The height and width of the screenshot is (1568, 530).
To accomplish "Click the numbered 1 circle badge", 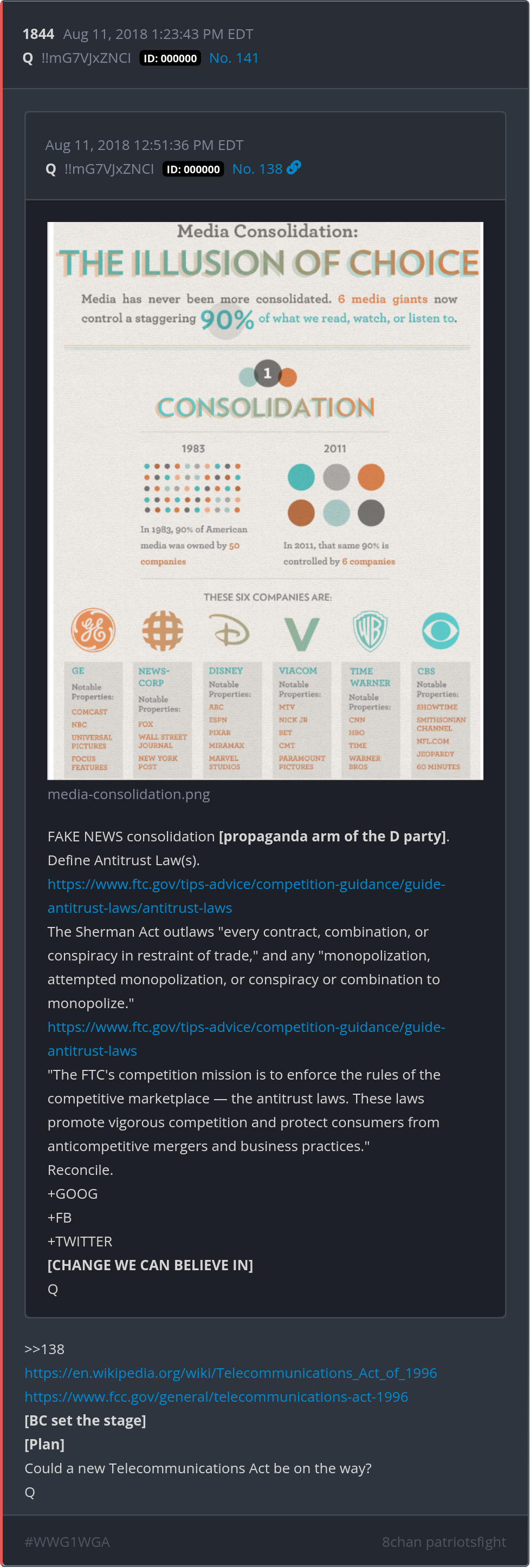I will [x=267, y=373].
